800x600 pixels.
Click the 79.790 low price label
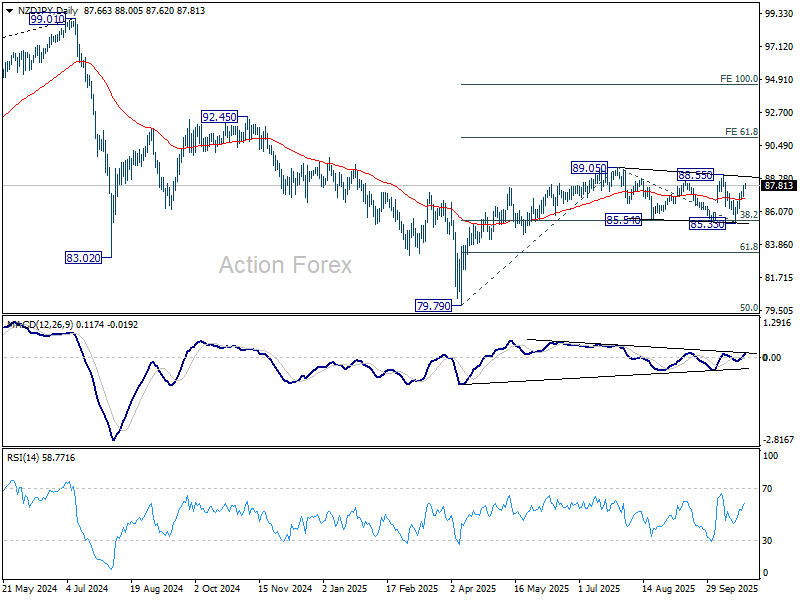[x=434, y=306]
